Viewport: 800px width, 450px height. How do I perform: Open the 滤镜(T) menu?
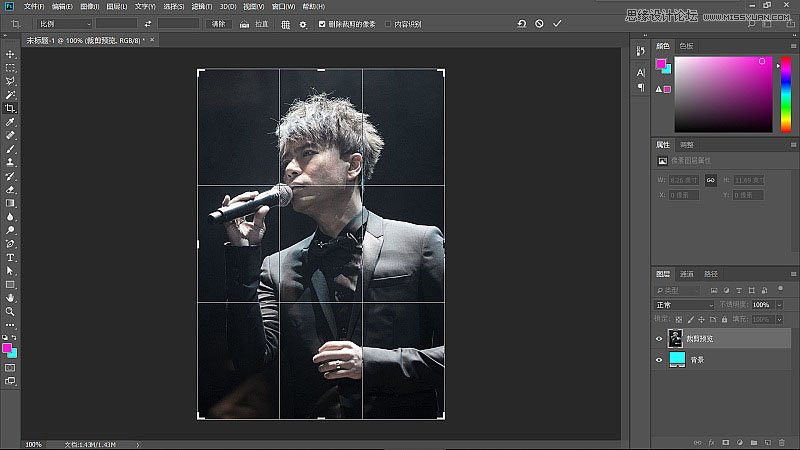coord(200,6)
